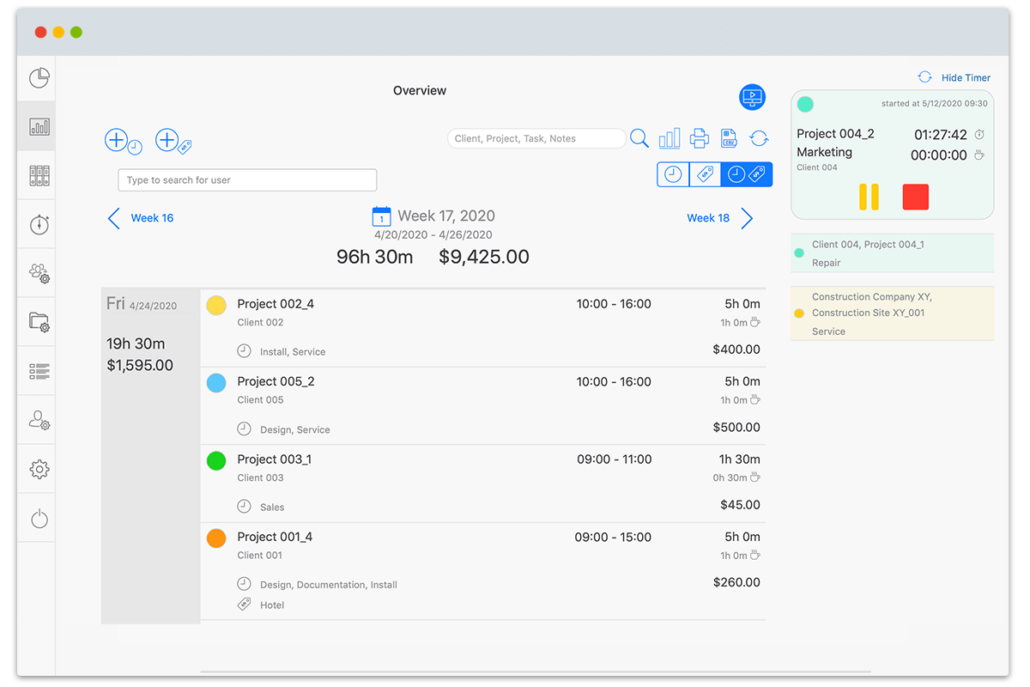Switch view to show money amounts only
The height and width of the screenshot is (687, 1030).
[704, 174]
